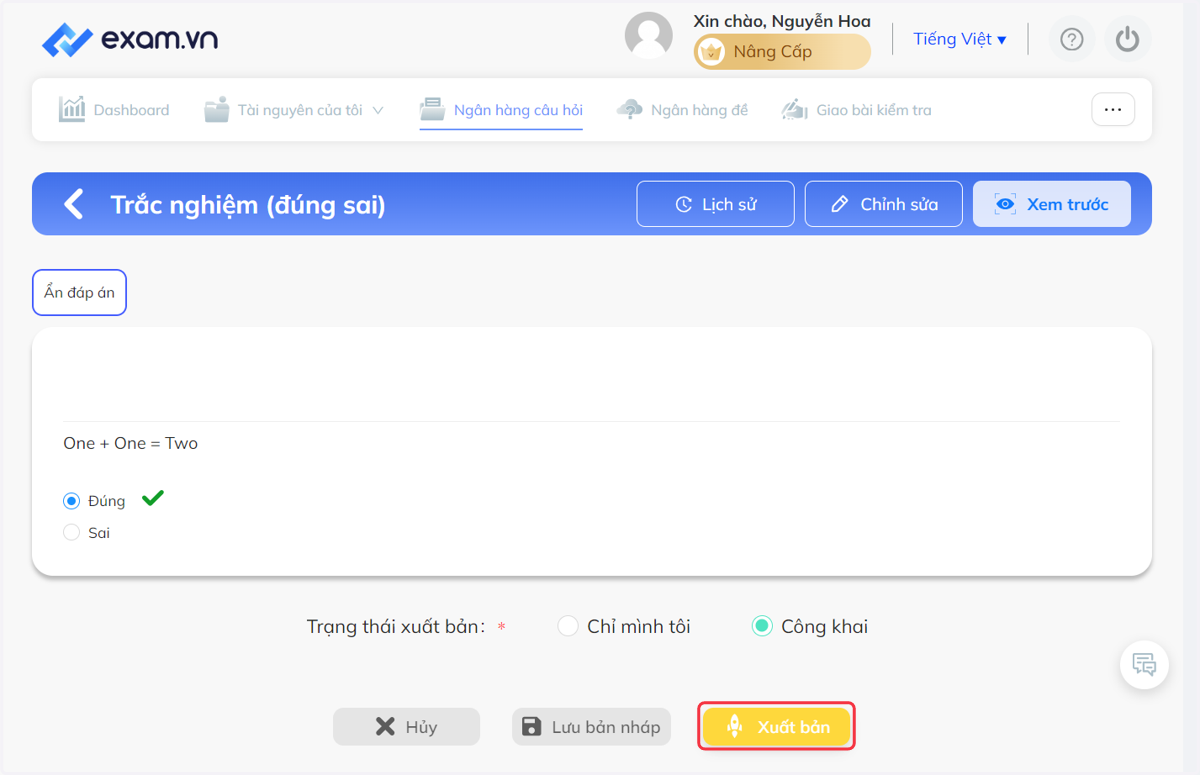Click the Chỉnh sửa edit button
Image resolution: width=1200 pixels, height=775 pixels.
coord(884,204)
